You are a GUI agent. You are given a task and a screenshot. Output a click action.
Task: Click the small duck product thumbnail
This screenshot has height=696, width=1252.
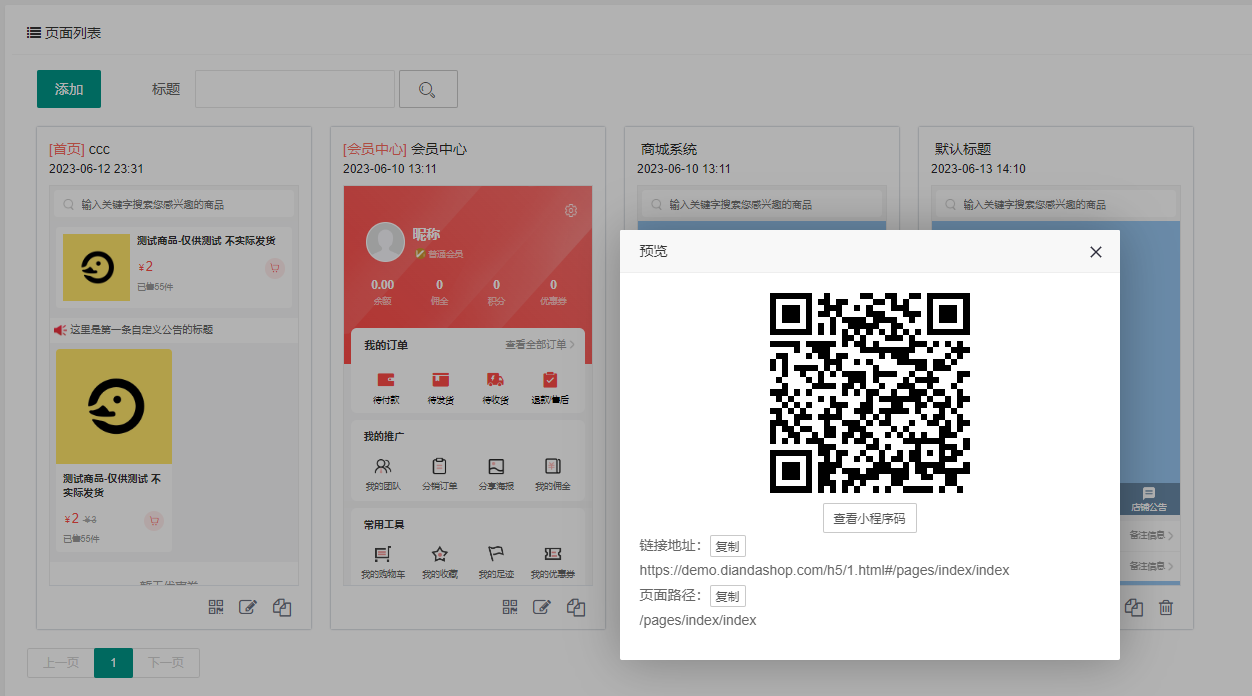pos(96,268)
